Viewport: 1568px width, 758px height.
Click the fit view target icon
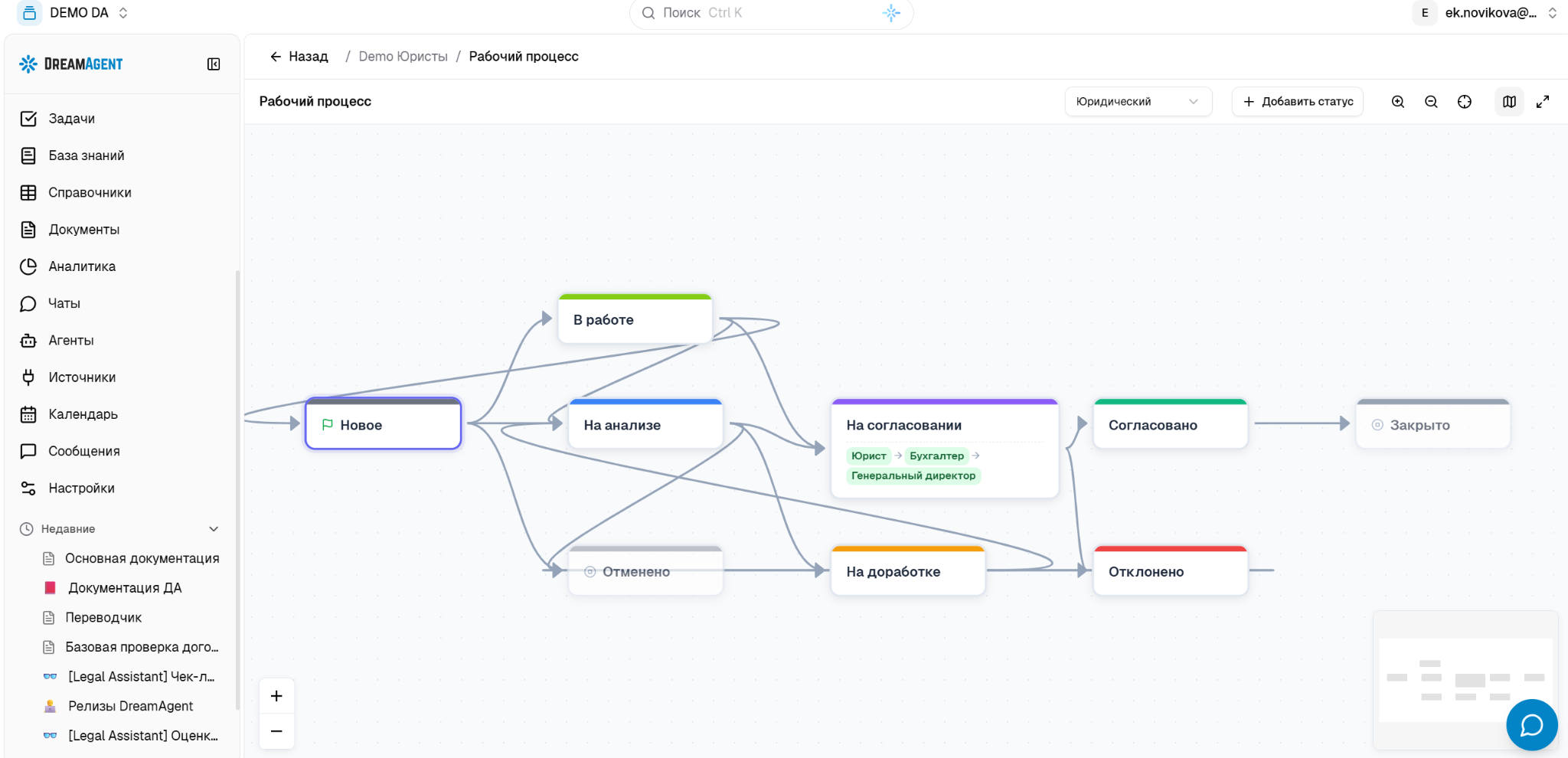click(x=1465, y=102)
